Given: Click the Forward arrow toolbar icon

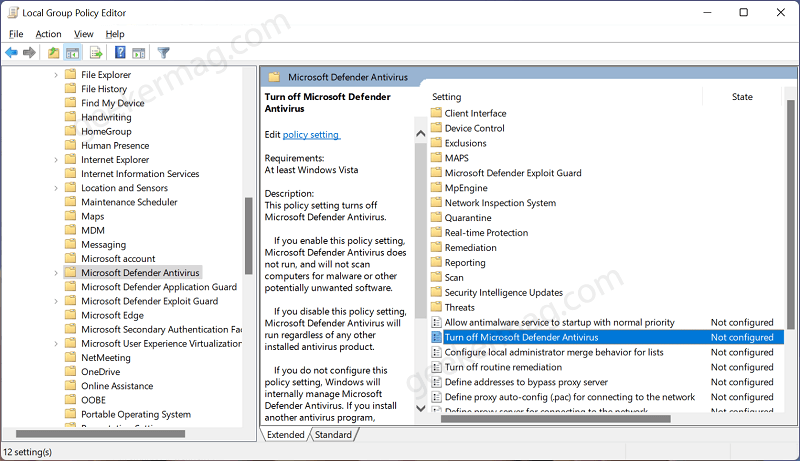Looking at the screenshot, I should click(x=30, y=53).
